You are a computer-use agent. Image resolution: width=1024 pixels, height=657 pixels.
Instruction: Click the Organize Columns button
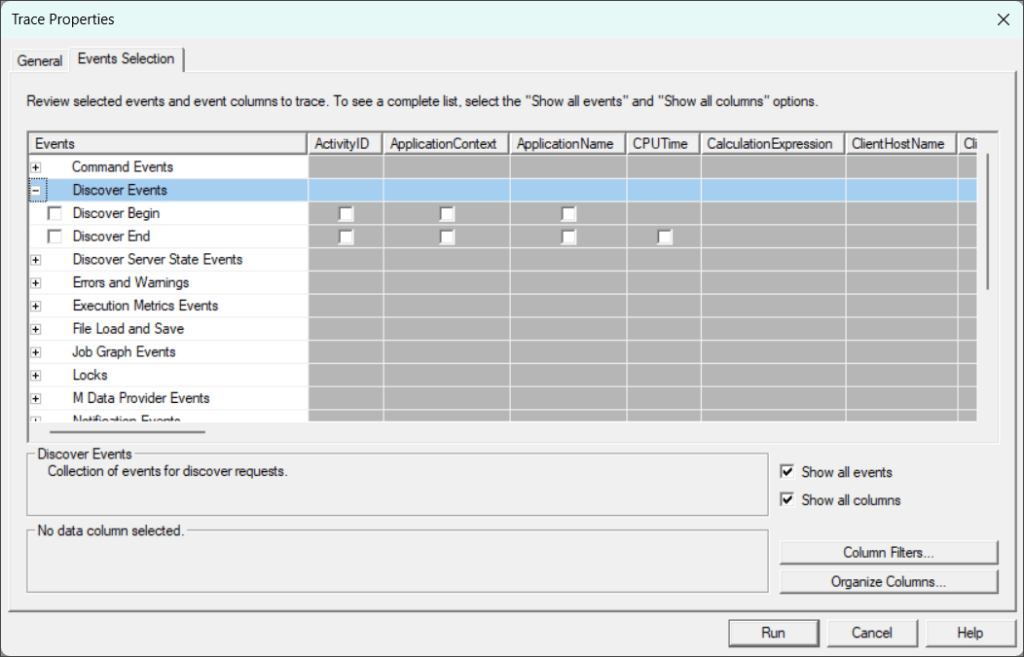coord(888,581)
